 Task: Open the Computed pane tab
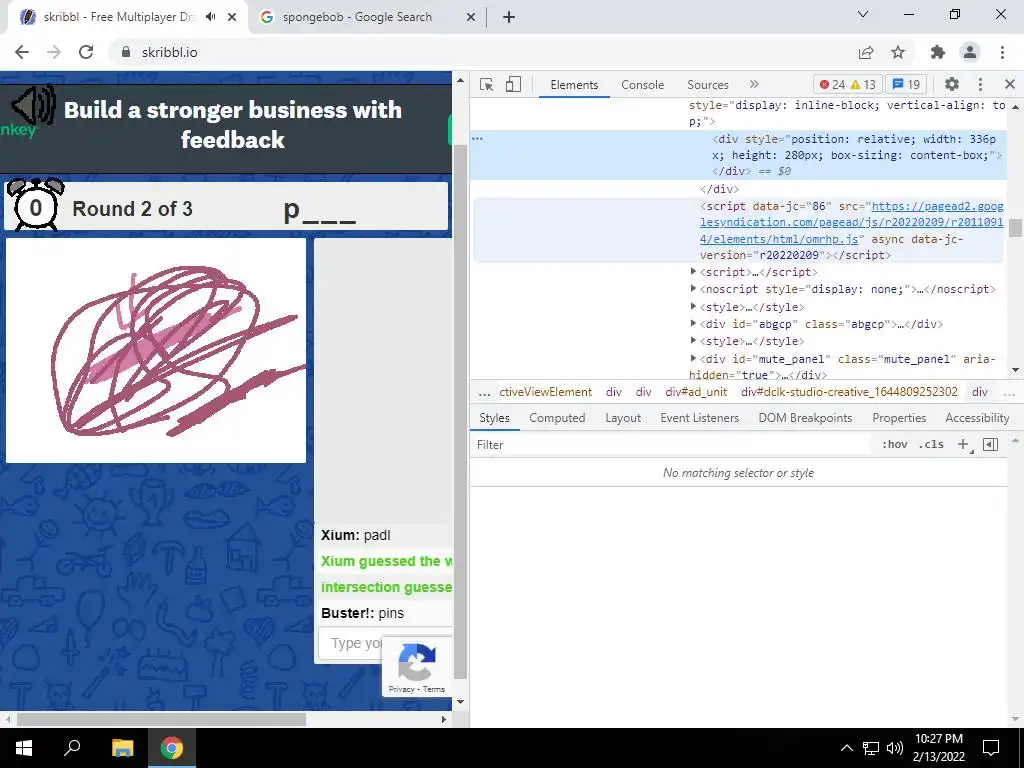pos(557,418)
